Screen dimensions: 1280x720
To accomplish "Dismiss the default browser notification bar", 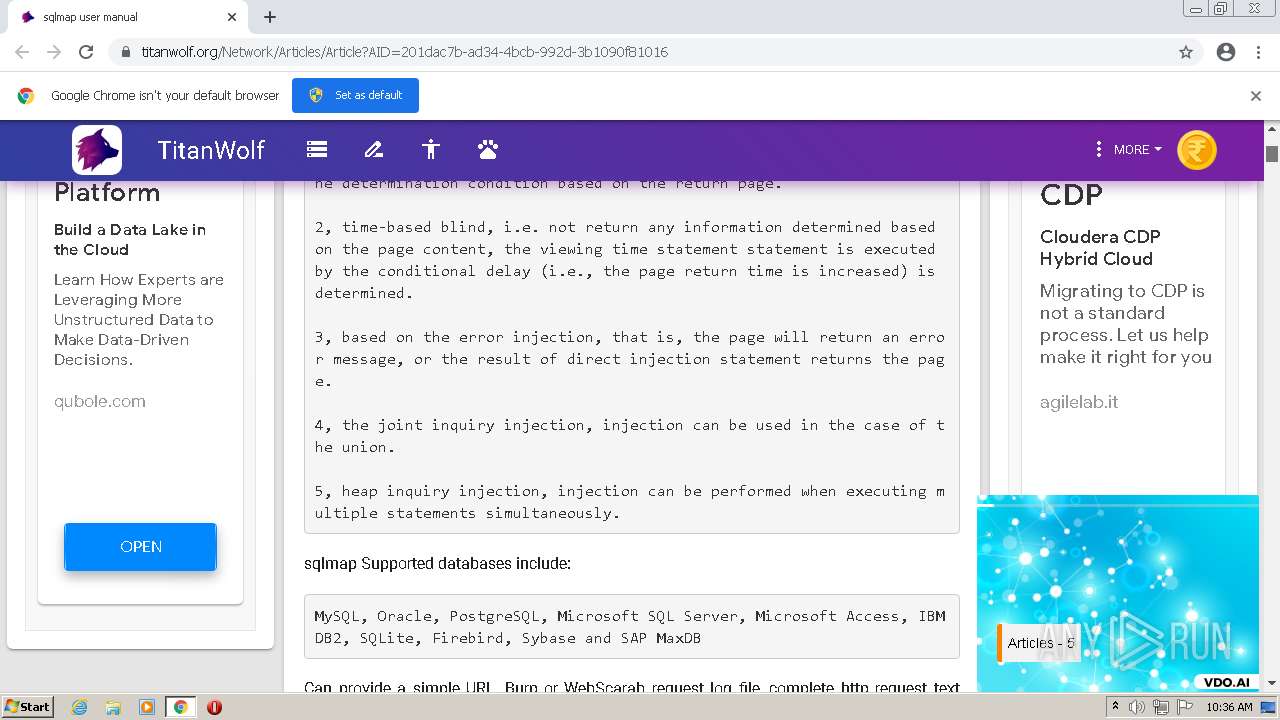I will (1256, 96).
